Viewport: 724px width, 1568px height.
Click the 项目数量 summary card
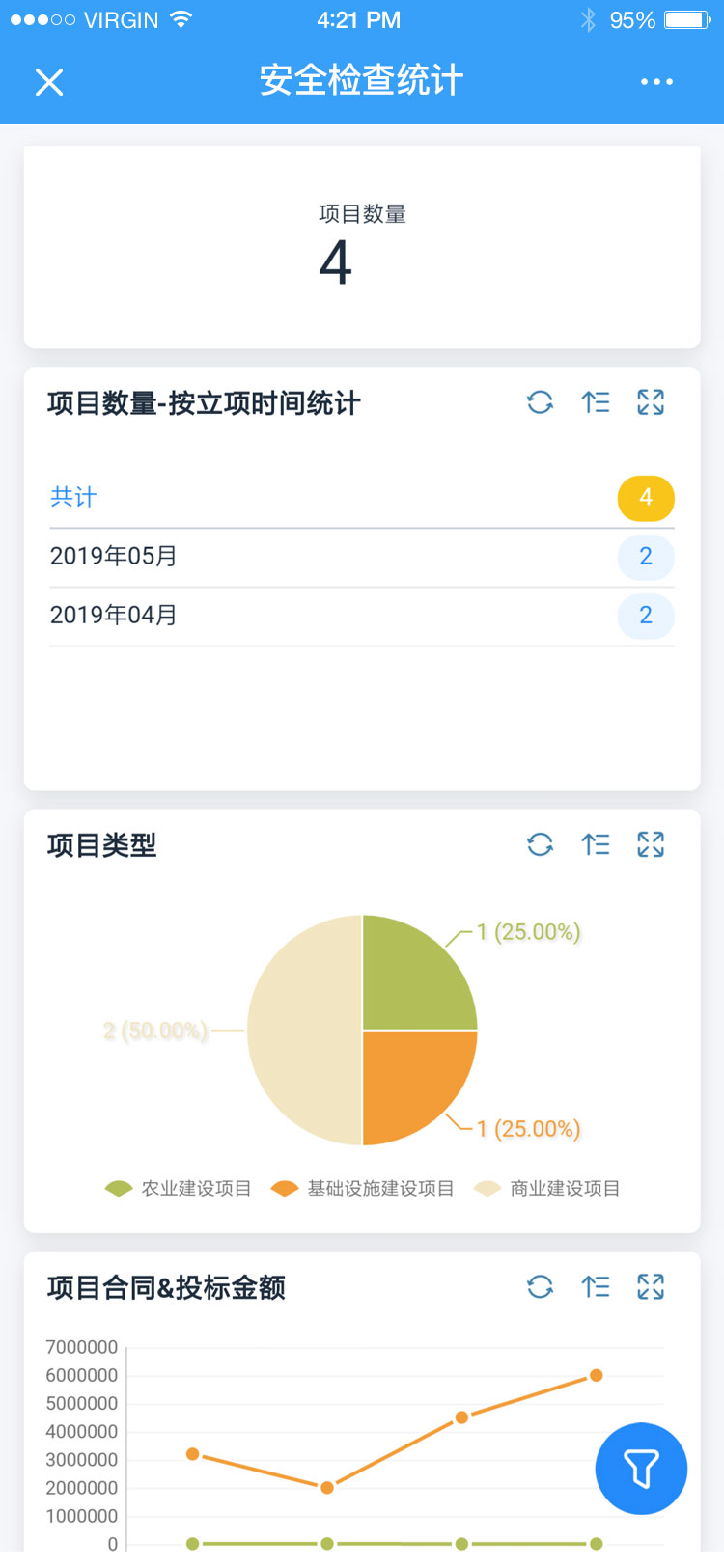pos(362,247)
